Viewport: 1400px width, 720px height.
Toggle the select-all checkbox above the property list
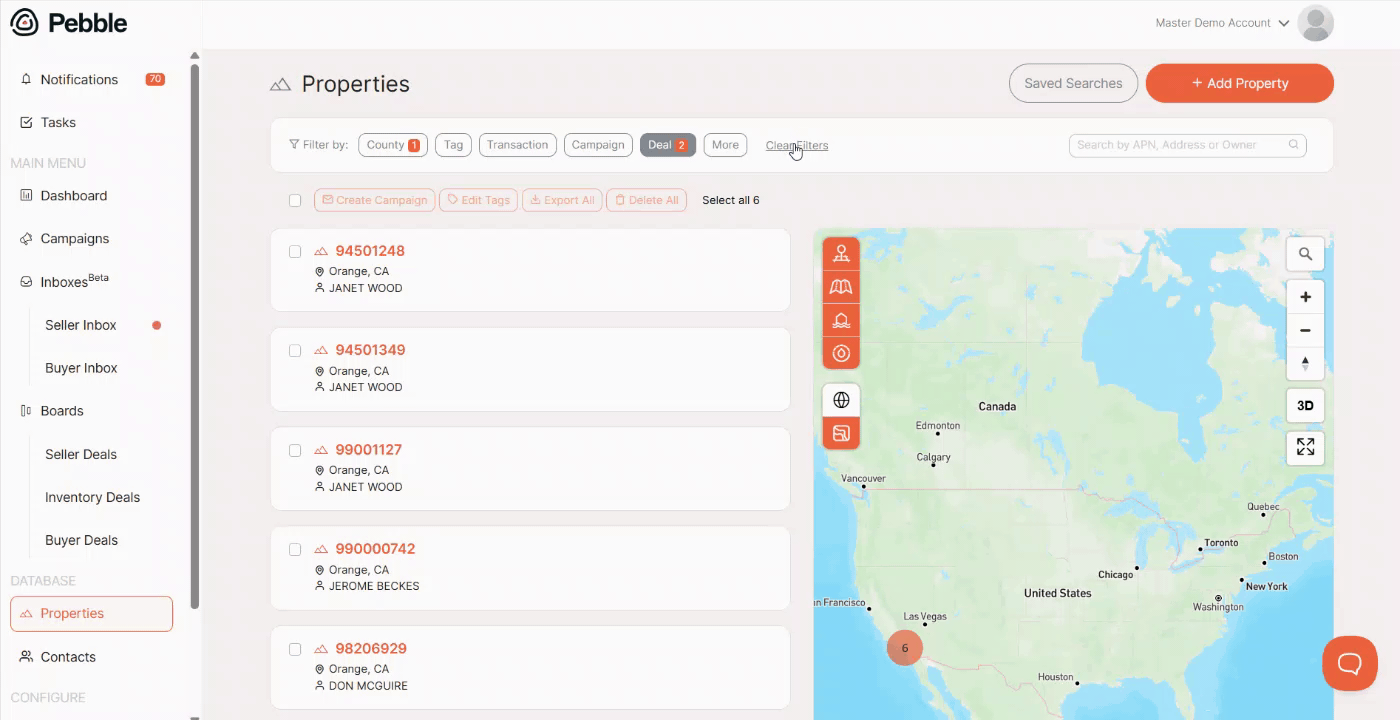coord(295,200)
